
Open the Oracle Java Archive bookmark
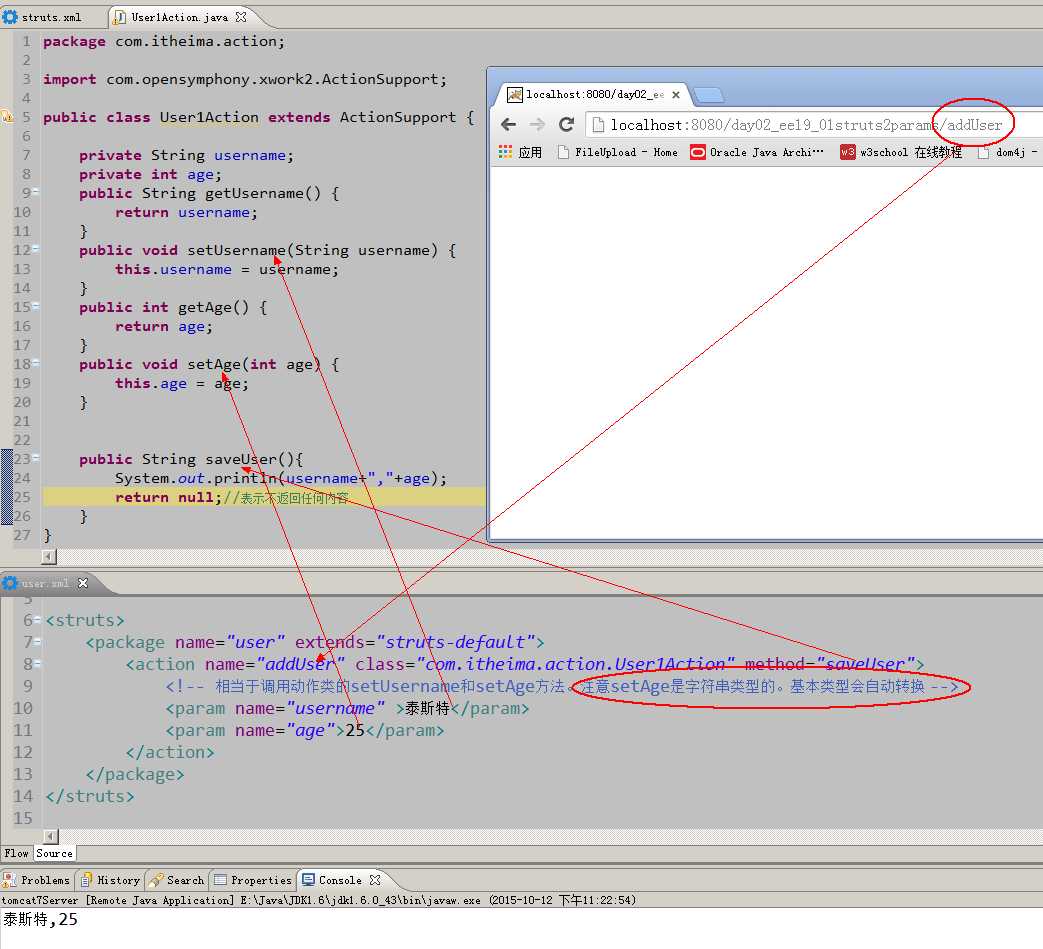tap(757, 152)
